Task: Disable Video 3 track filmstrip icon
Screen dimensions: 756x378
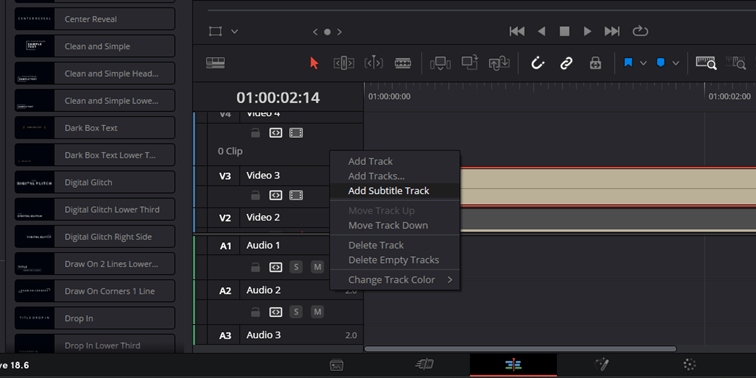Action: click(296, 195)
